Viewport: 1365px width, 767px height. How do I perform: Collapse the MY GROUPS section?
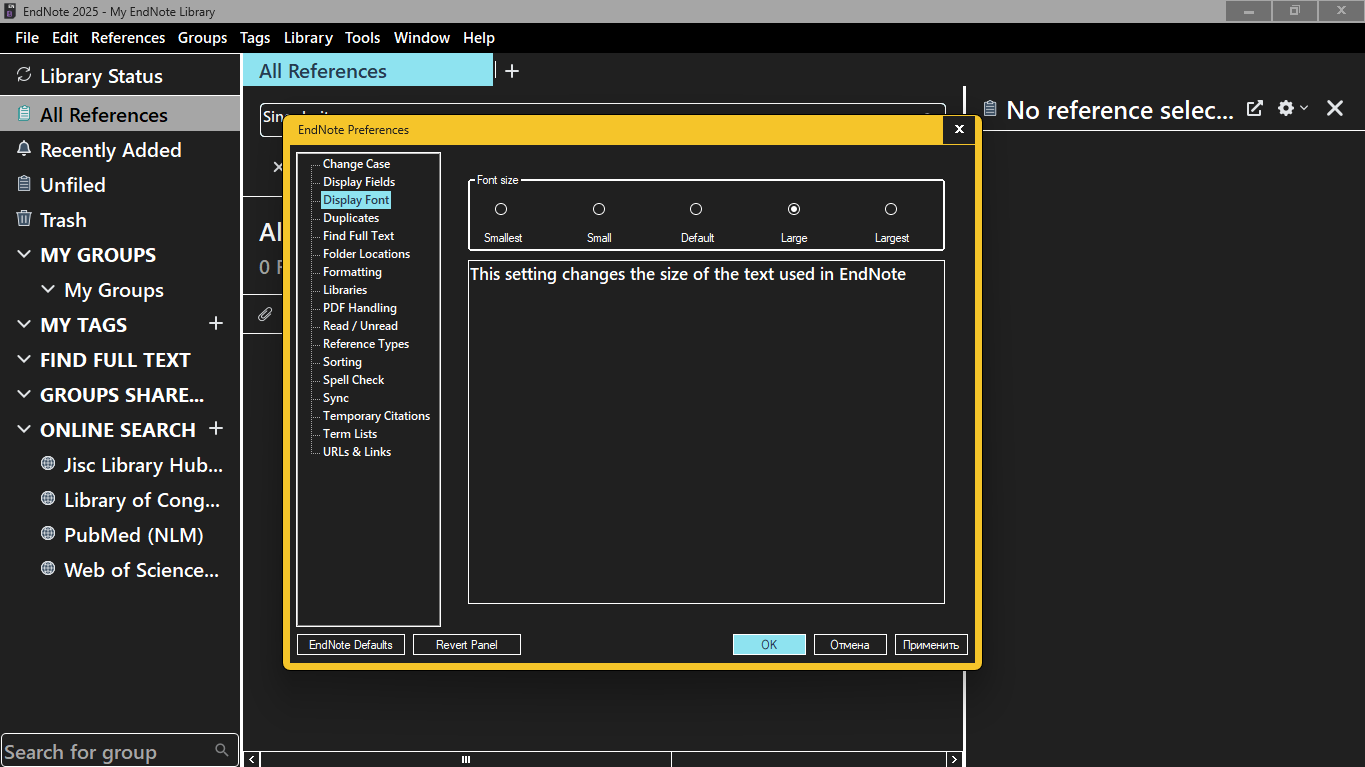(x=24, y=255)
